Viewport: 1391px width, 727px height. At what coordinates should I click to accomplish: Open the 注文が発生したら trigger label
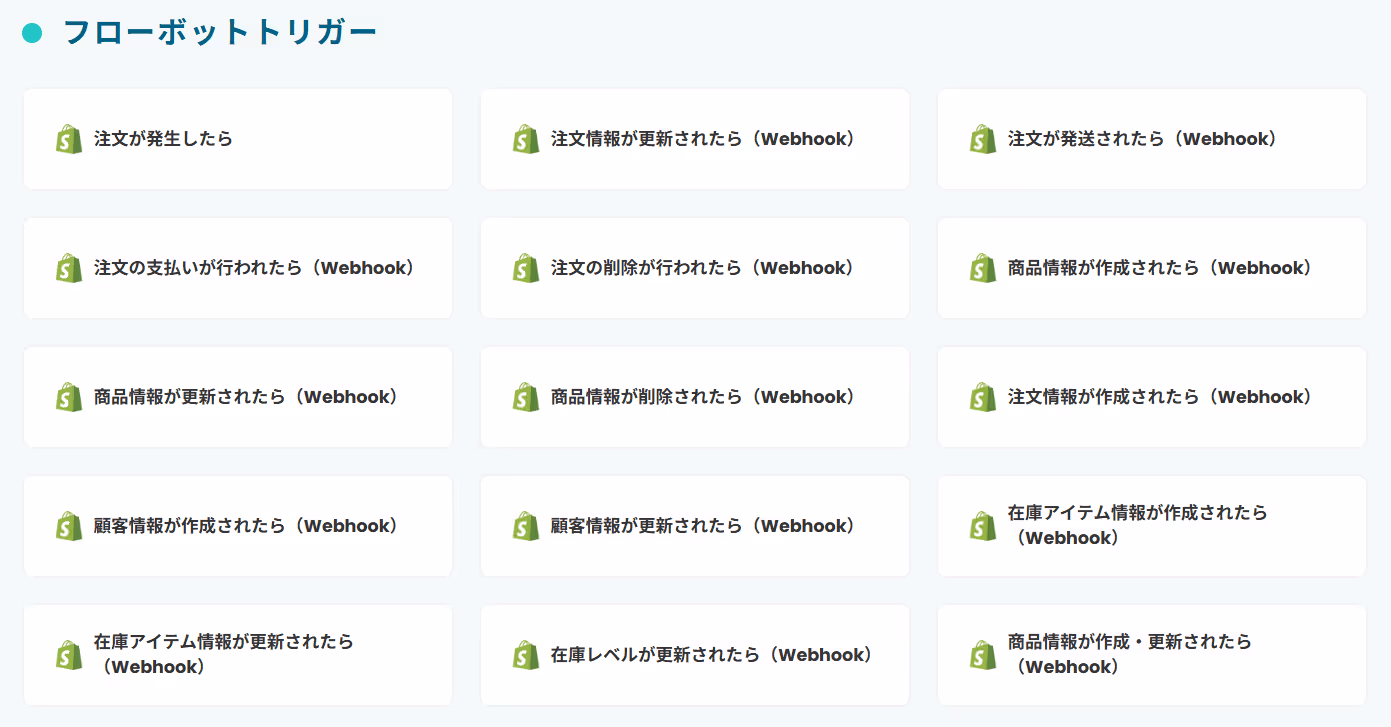(163, 139)
